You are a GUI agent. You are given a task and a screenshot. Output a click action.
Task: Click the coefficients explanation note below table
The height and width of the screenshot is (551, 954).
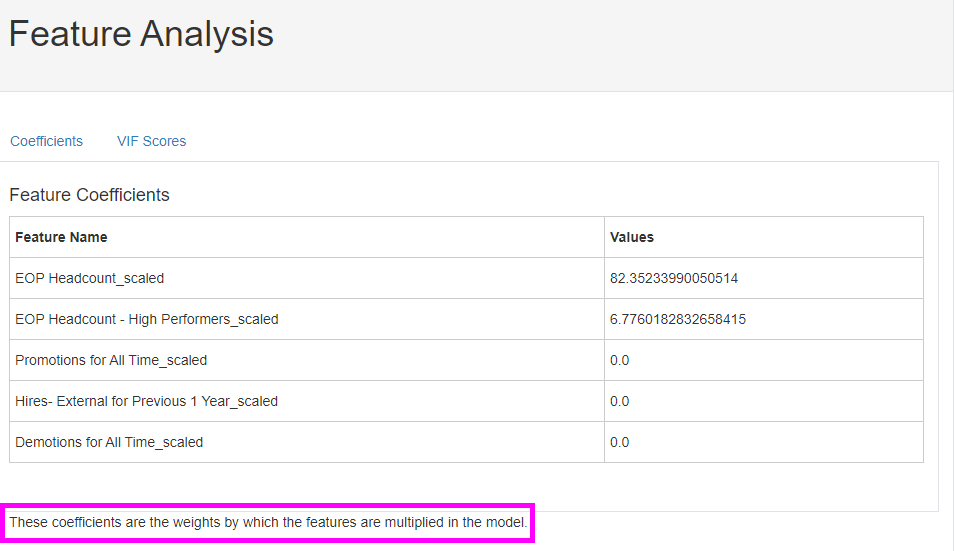click(268, 523)
